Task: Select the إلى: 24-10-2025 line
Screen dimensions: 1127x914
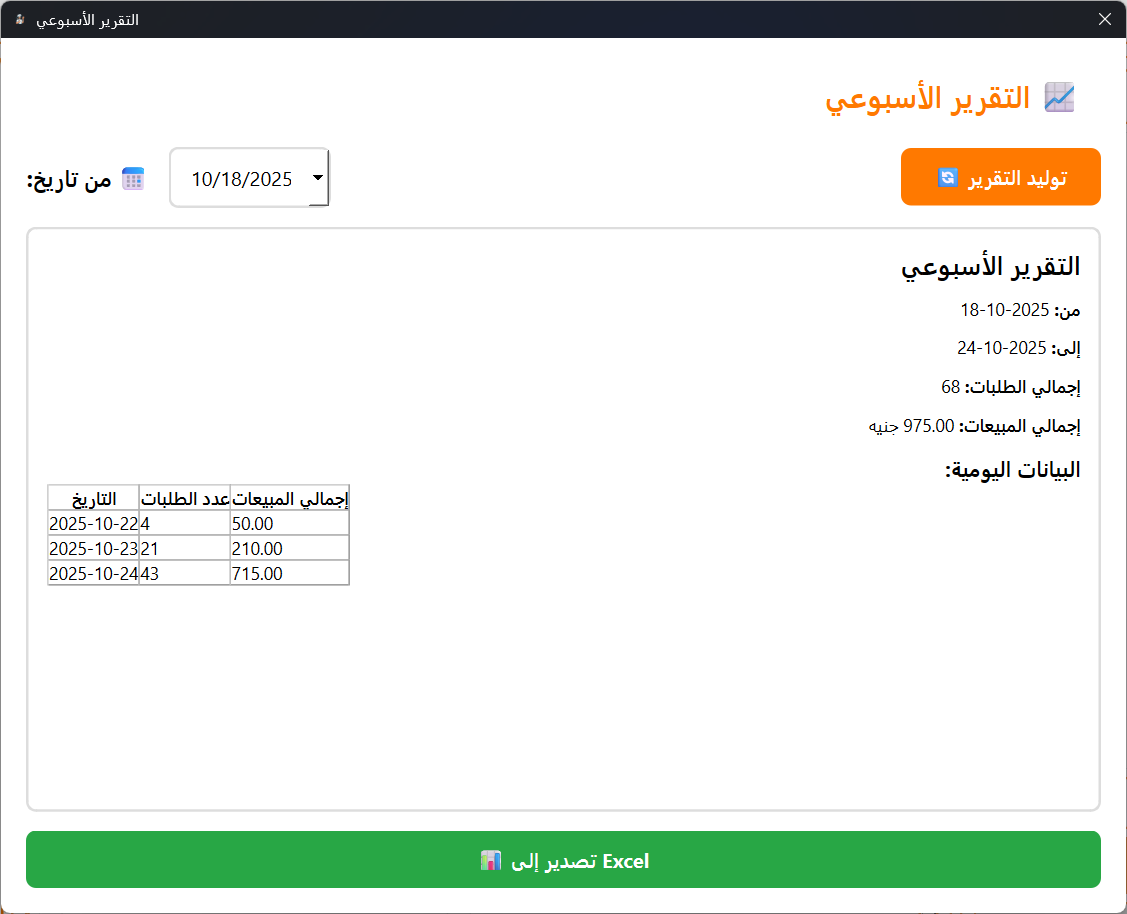Action: pos(1018,348)
